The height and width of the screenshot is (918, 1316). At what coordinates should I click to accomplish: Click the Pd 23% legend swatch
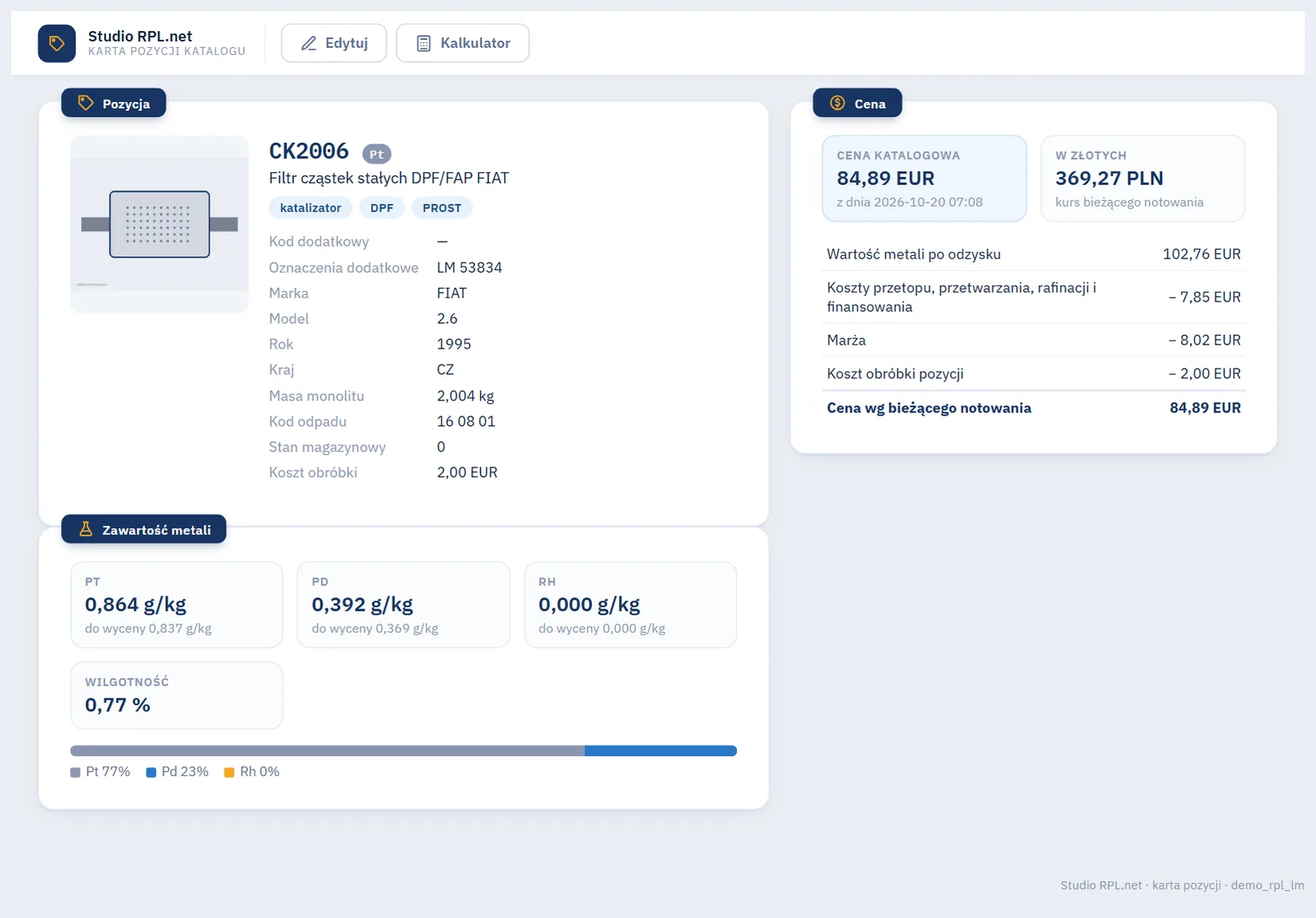tap(151, 772)
